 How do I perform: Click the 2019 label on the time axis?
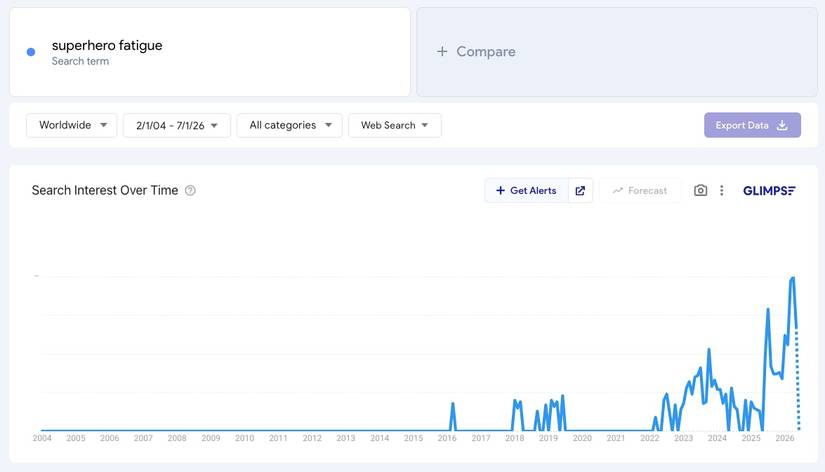point(548,438)
